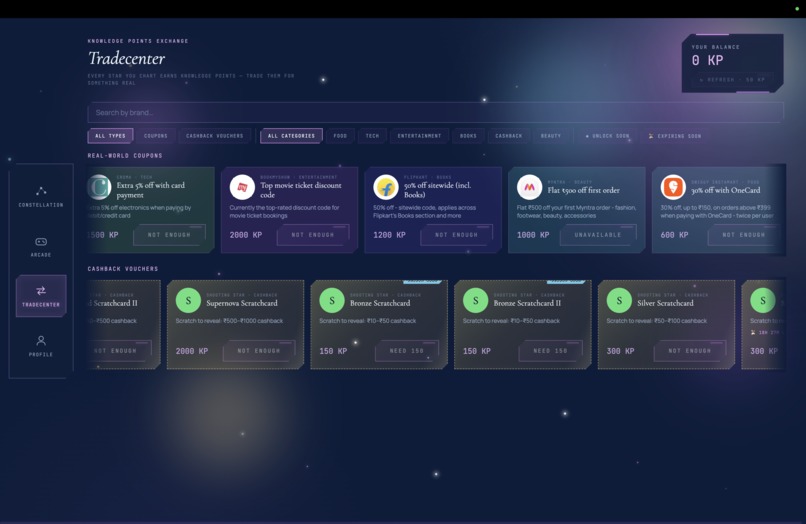The height and width of the screenshot is (524, 806).
Task: Click the green S icon on Bronze Scratchcard
Action: tap(332, 300)
